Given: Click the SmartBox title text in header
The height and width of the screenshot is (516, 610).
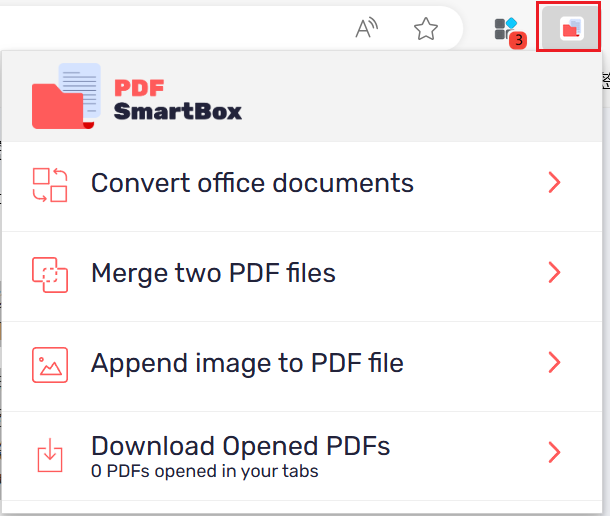Looking at the screenshot, I should [178, 112].
